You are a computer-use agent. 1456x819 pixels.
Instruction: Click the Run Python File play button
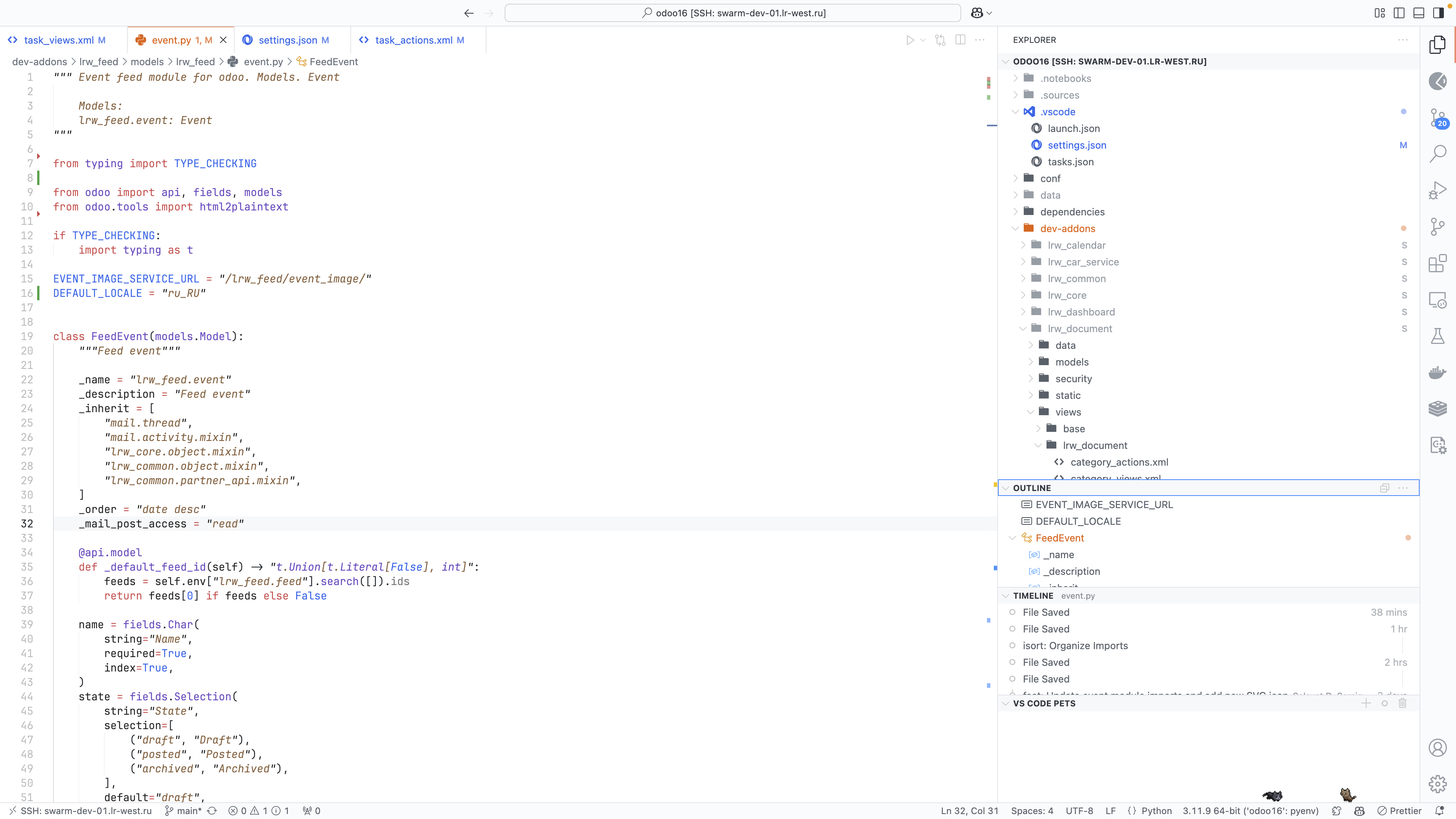[910, 40]
